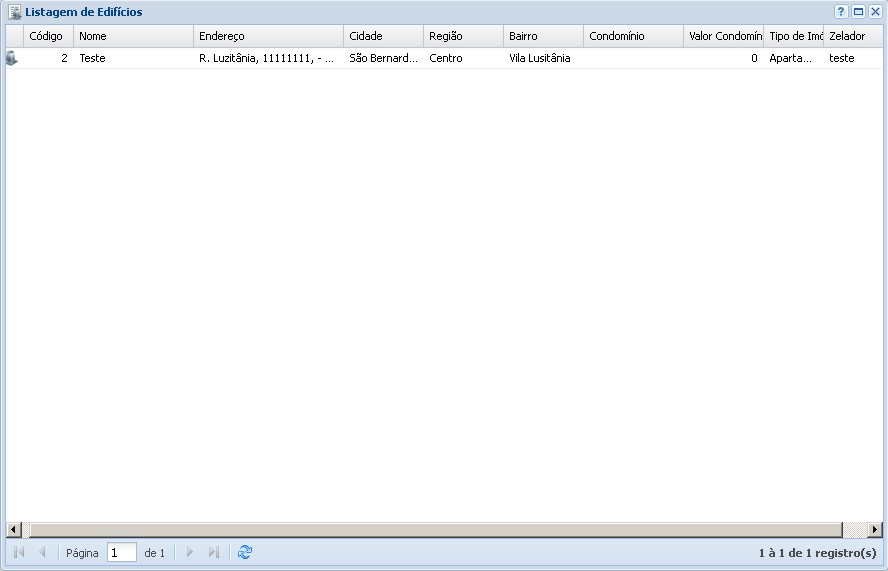Go to the next page arrow

(x=190, y=552)
